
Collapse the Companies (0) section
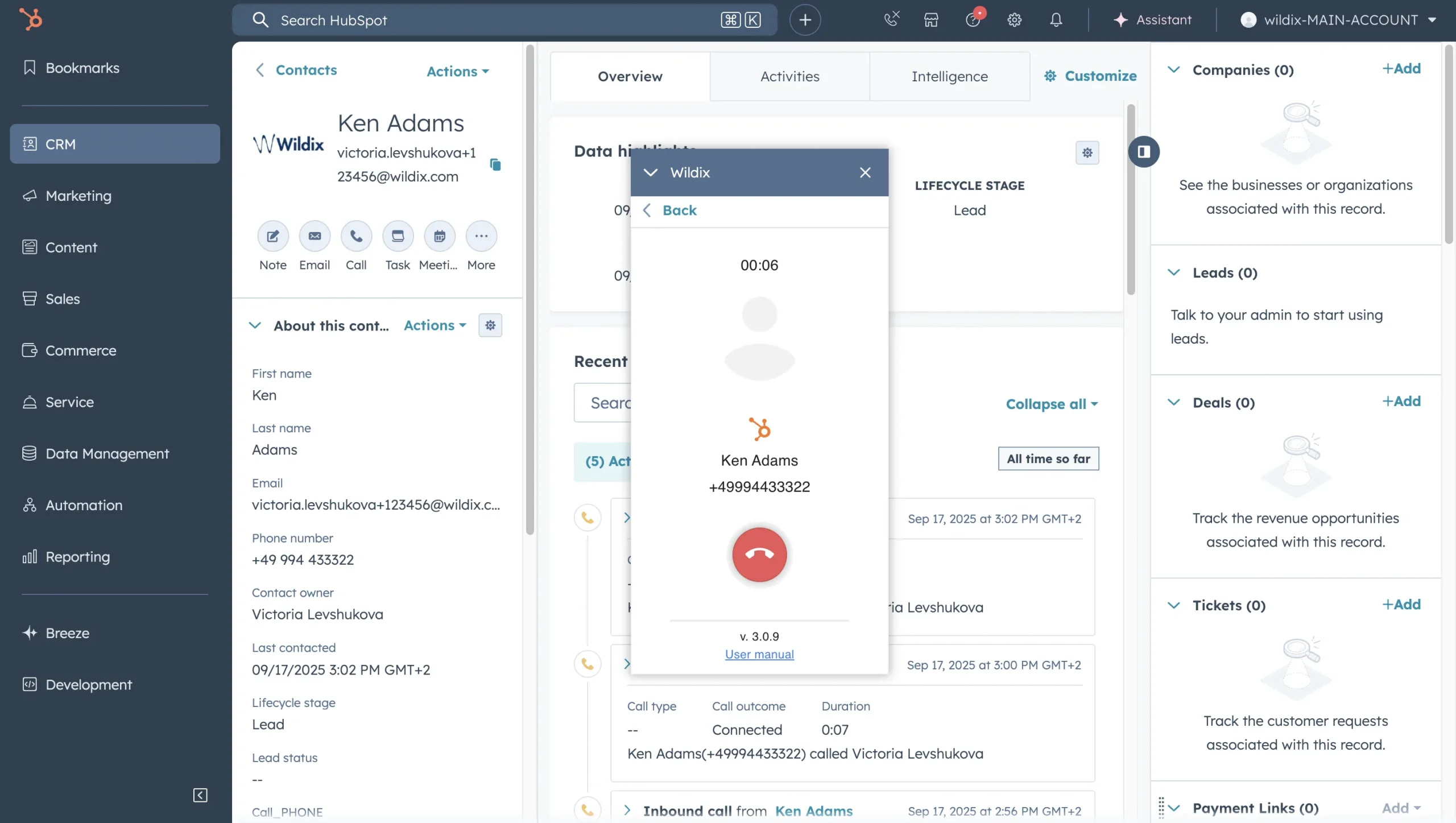(1174, 70)
